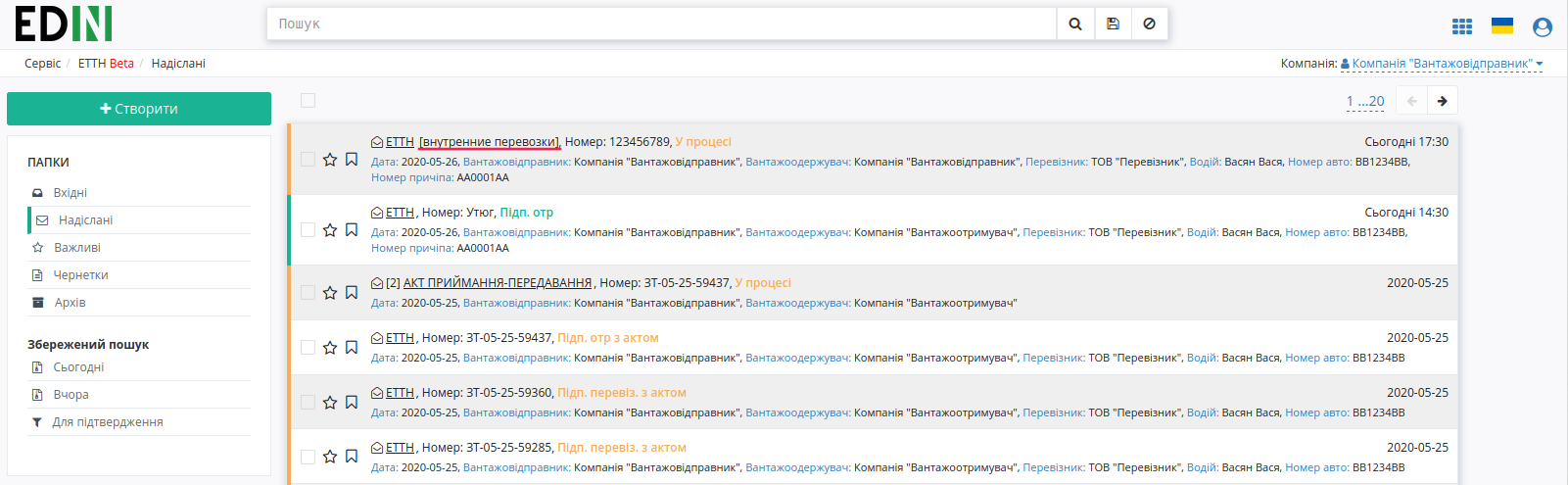Tick checkbox for АКТ ПРИЙМАННЯ-ПЕРЕДАВАННЯ row
1568x485 pixels.
[308, 292]
